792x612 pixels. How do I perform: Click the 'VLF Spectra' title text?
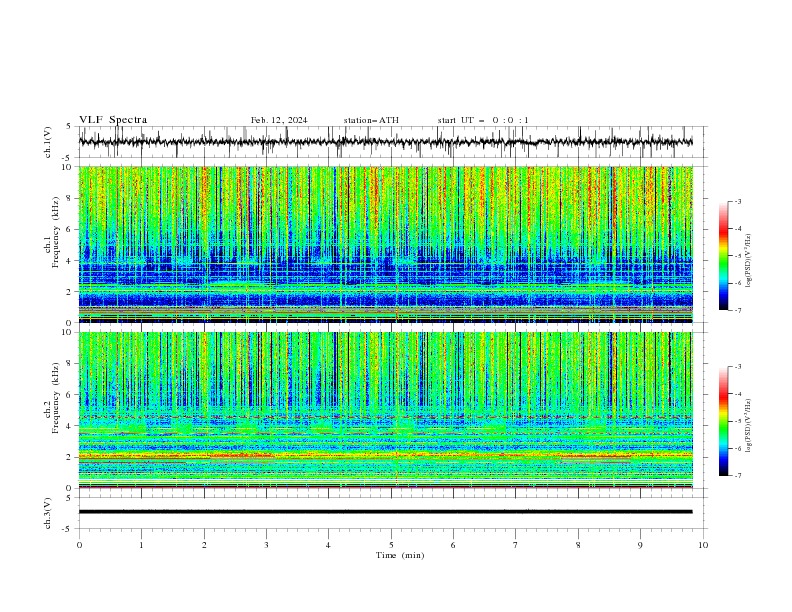pyautogui.click(x=113, y=120)
